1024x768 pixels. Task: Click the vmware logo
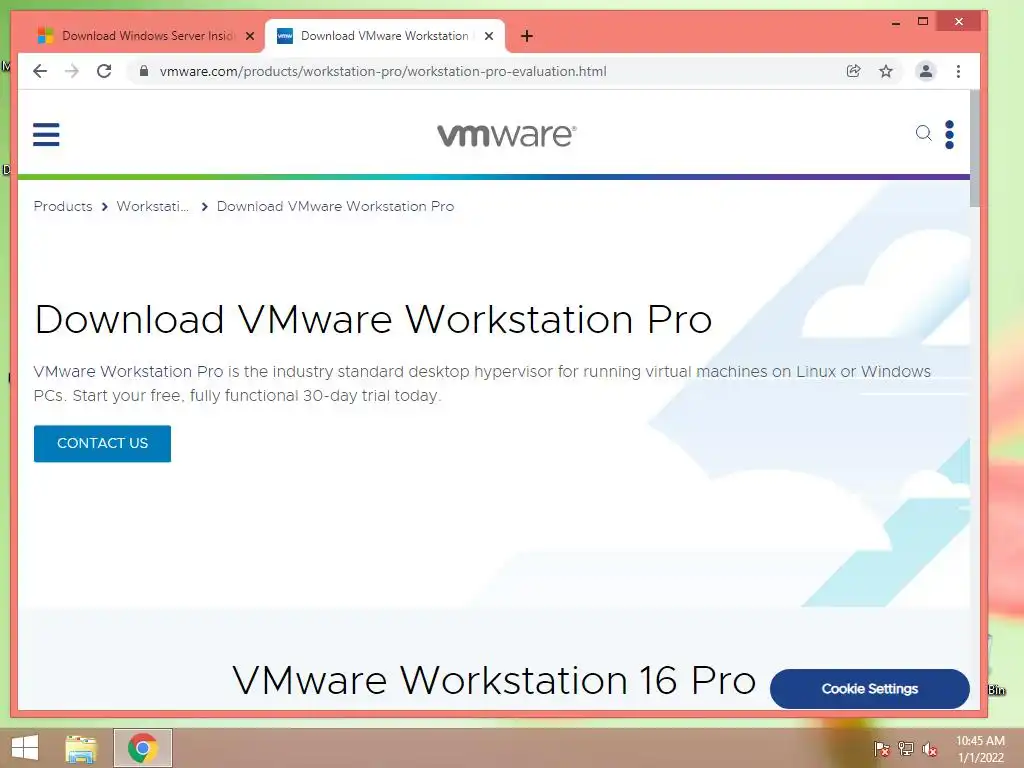[507, 135]
